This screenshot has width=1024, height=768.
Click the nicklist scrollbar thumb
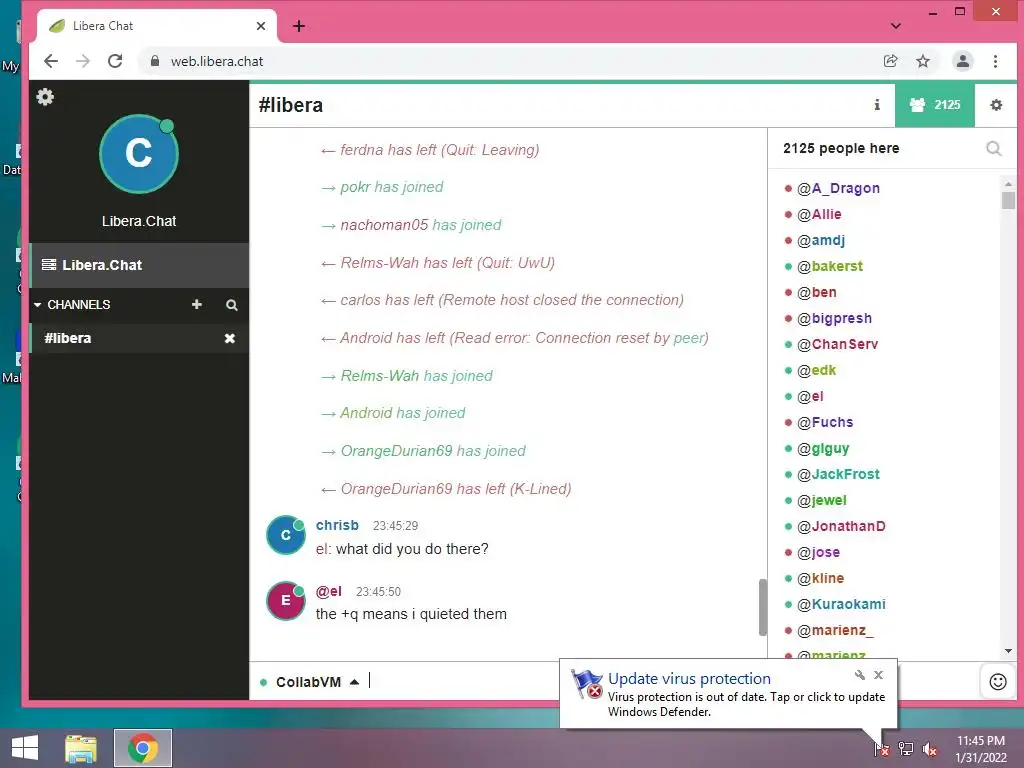click(x=1008, y=199)
